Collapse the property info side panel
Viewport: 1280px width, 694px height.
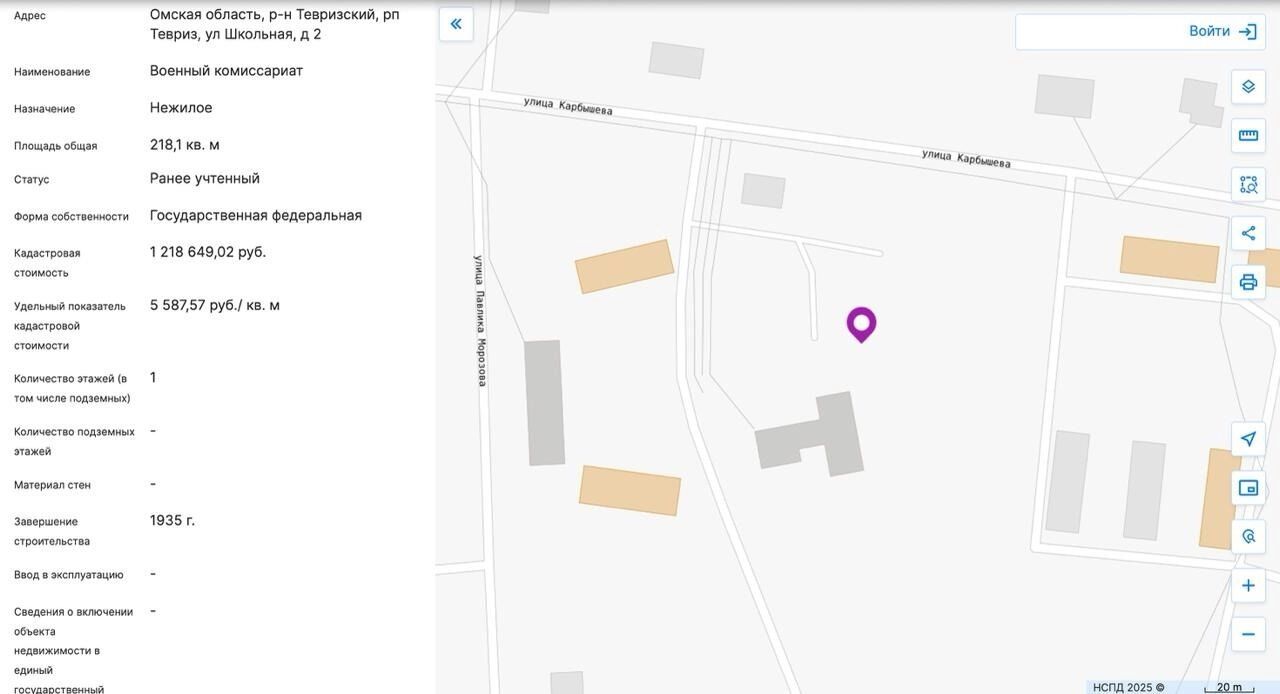tap(456, 24)
